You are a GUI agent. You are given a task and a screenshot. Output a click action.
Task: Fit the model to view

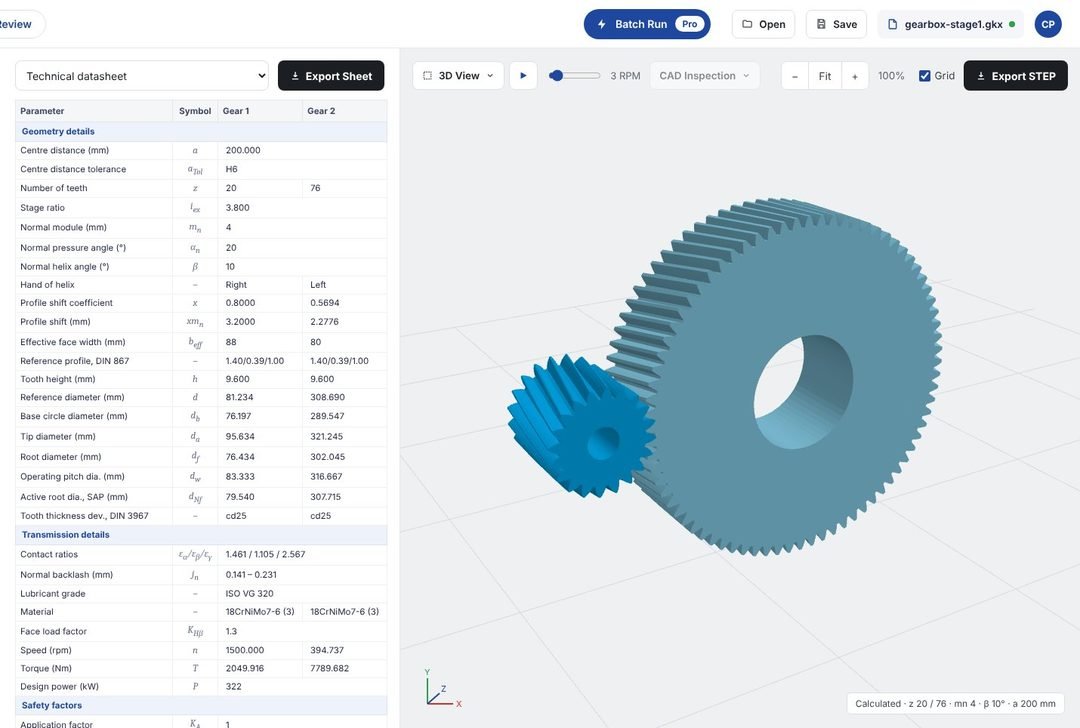pos(824,76)
